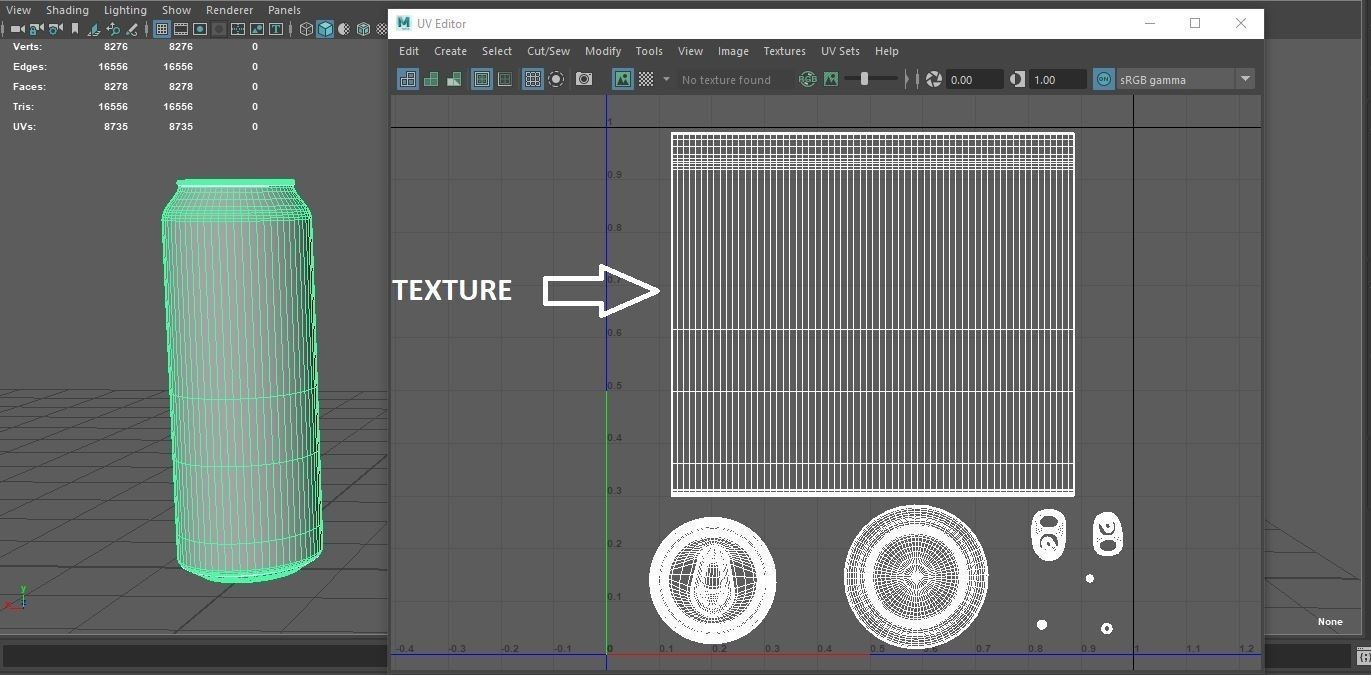Select camera icon in viewport toolbar
Viewport: 1371px width, 675px height.
tap(17, 29)
